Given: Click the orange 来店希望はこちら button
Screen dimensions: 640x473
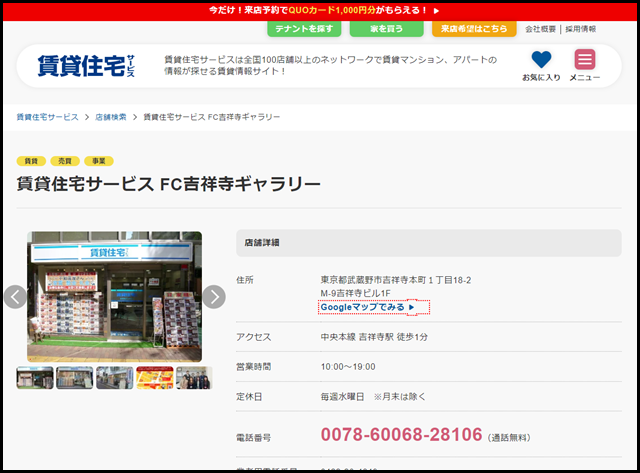Looking at the screenshot, I should [x=474, y=29].
